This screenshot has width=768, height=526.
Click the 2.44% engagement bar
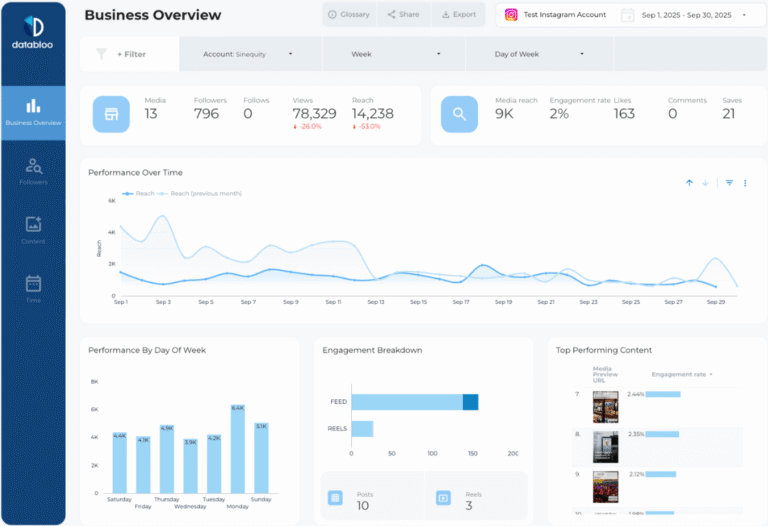(x=663, y=394)
